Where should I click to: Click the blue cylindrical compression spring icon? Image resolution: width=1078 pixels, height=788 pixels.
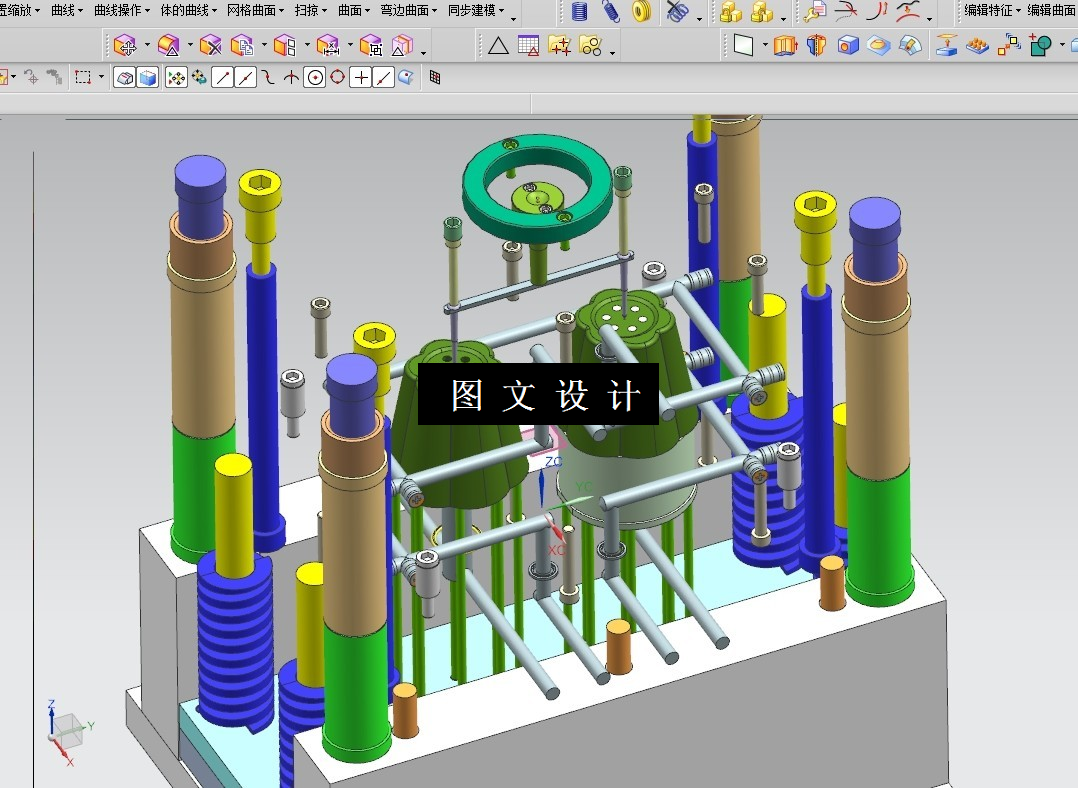(580, 11)
